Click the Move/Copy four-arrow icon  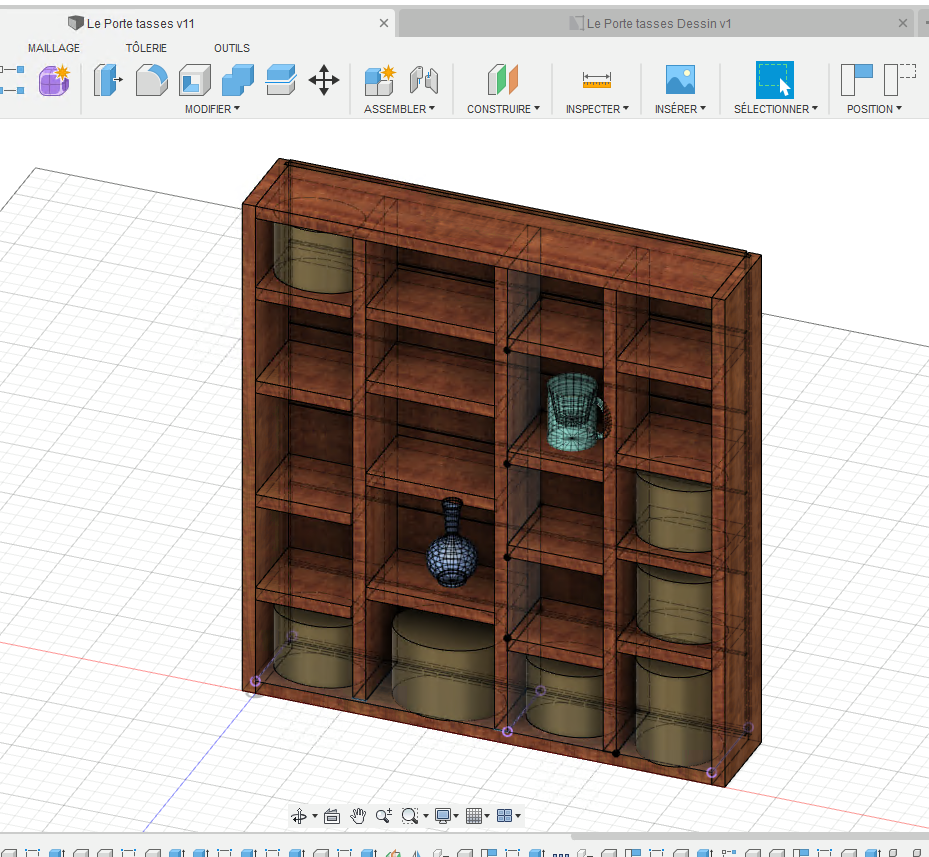point(323,80)
